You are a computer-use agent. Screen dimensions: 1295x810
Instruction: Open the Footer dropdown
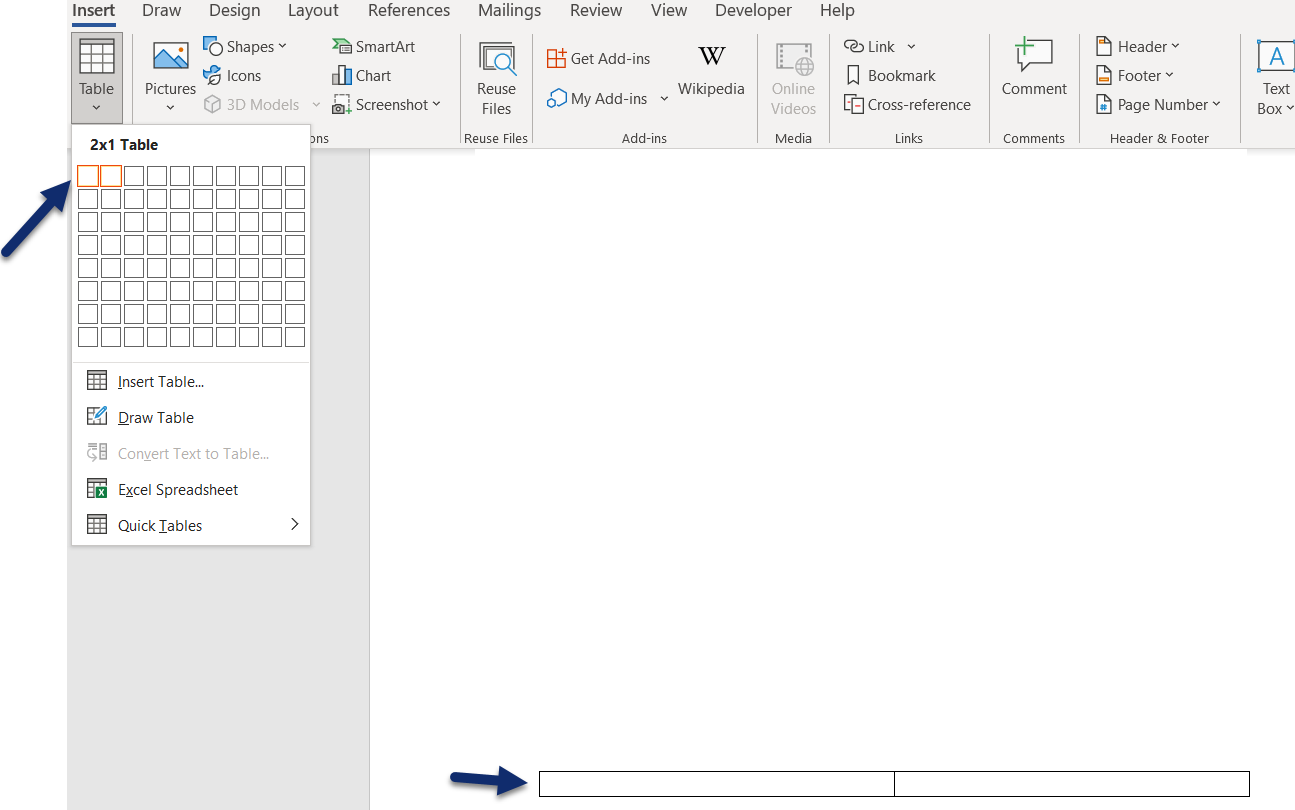tap(1135, 75)
